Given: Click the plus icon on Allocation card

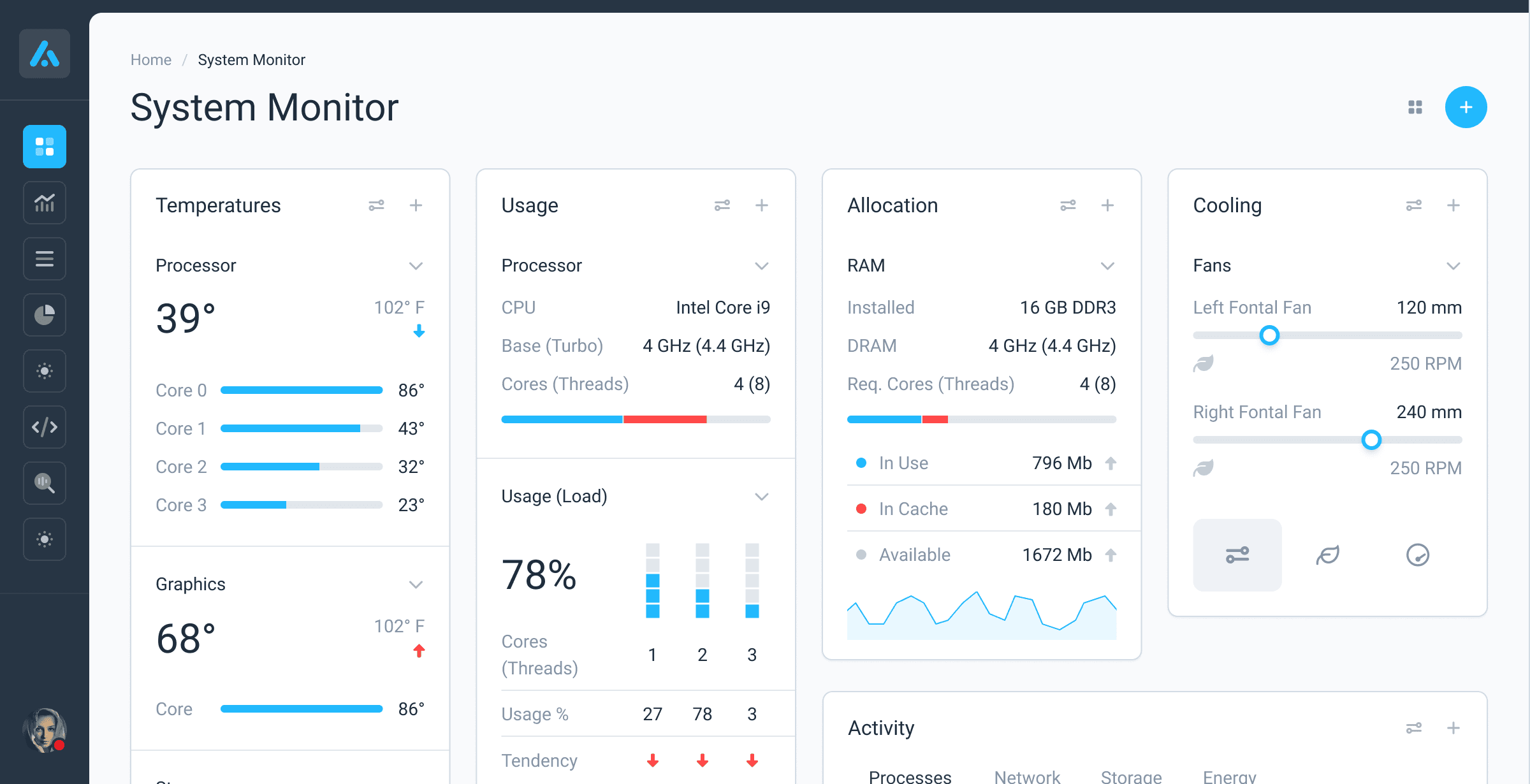Looking at the screenshot, I should coord(1107,205).
